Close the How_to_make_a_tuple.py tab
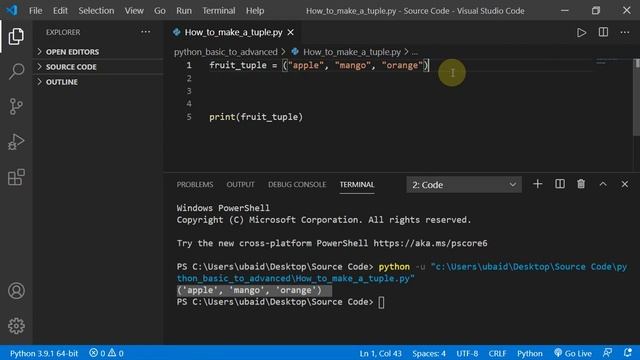The image size is (640, 360). click(x=291, y=32)
